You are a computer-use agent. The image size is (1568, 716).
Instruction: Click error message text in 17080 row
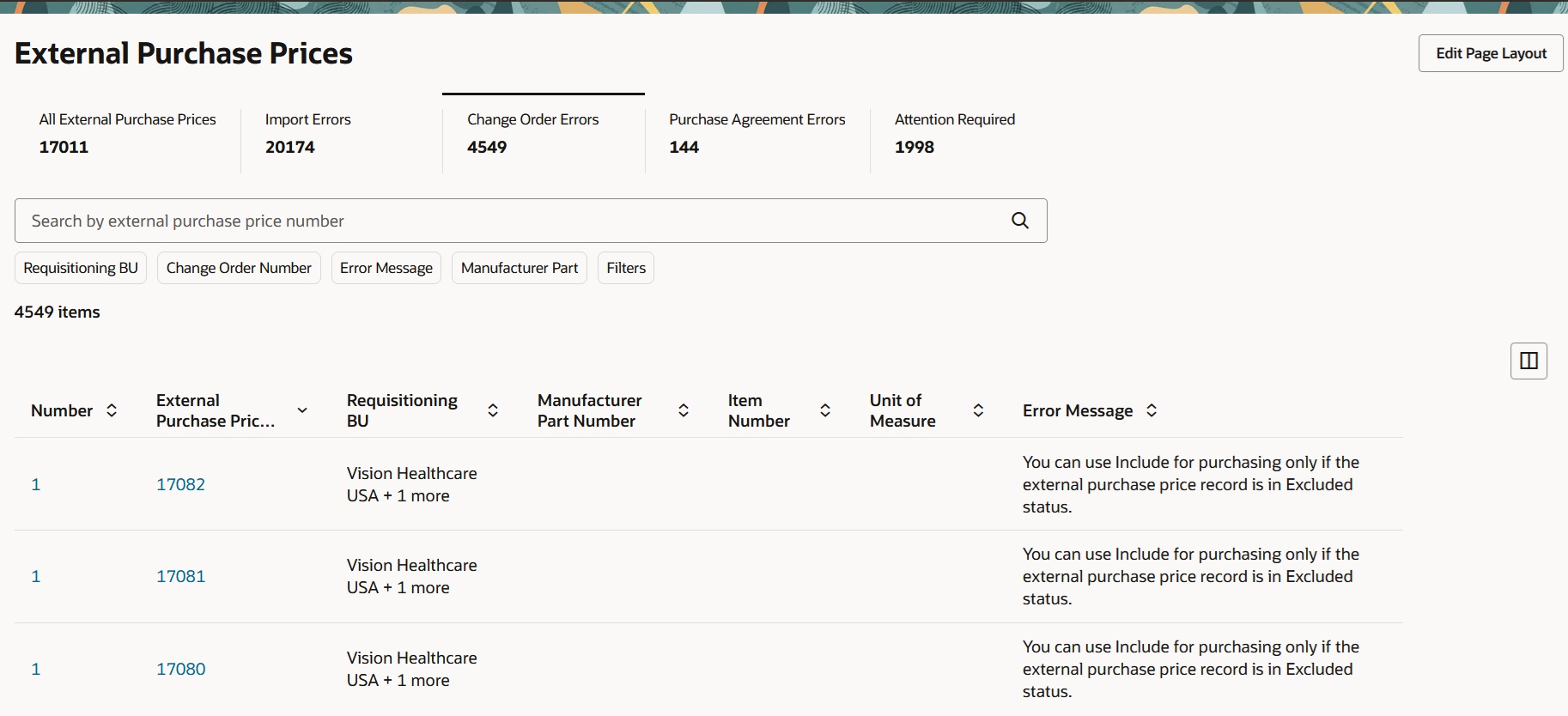(x=1191, y=669)
